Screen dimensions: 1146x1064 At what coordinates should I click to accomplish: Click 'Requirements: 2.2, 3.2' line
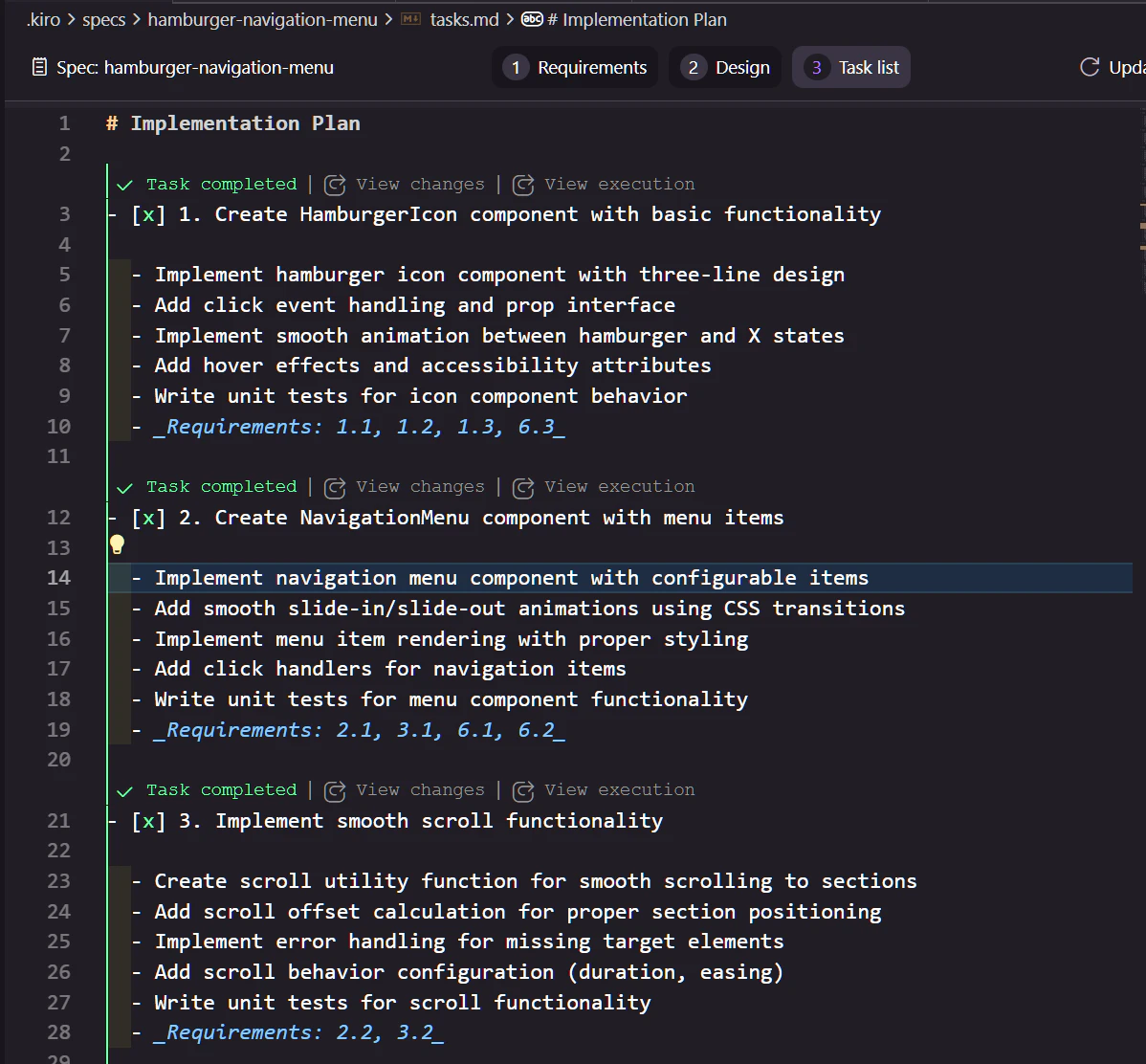click(x=298, y=1032)
